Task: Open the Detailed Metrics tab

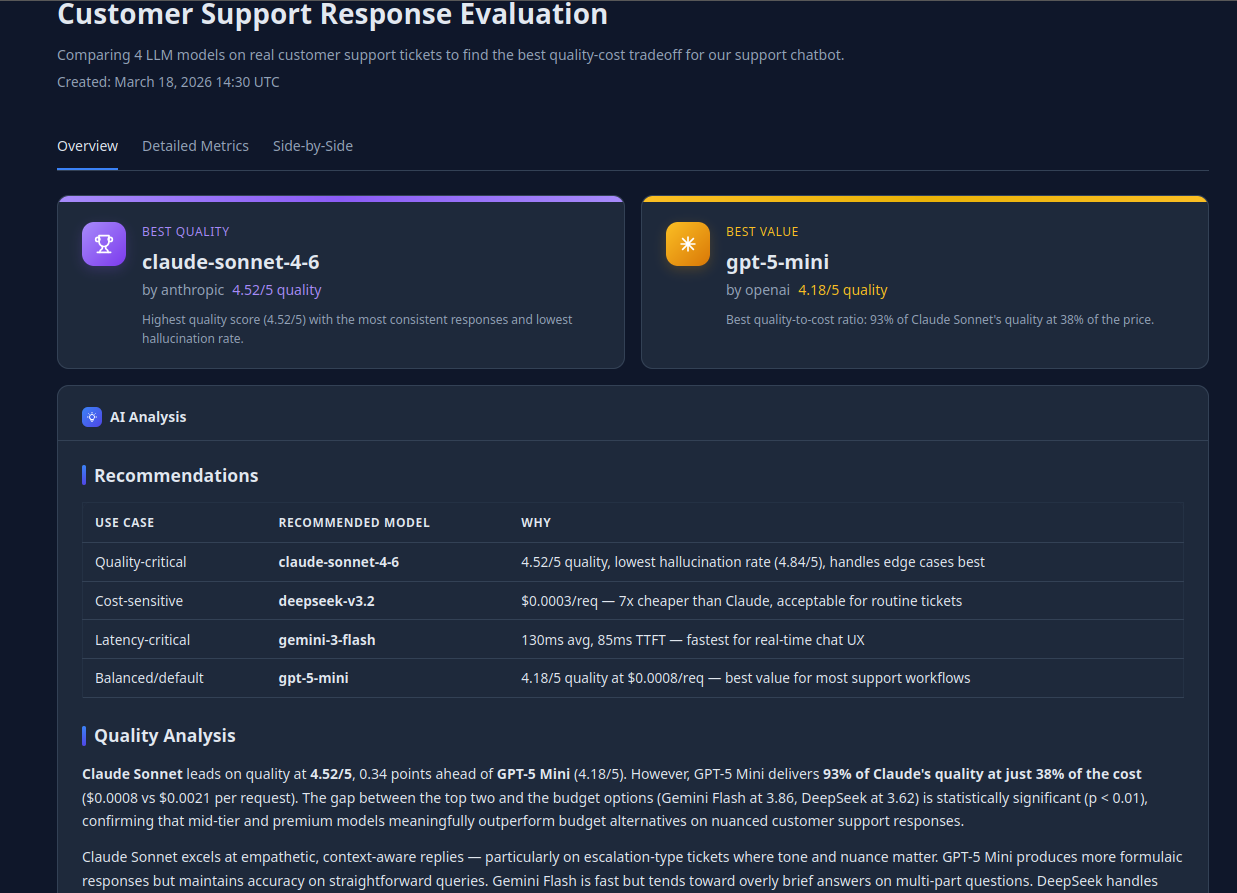Action: pos(195,146)
